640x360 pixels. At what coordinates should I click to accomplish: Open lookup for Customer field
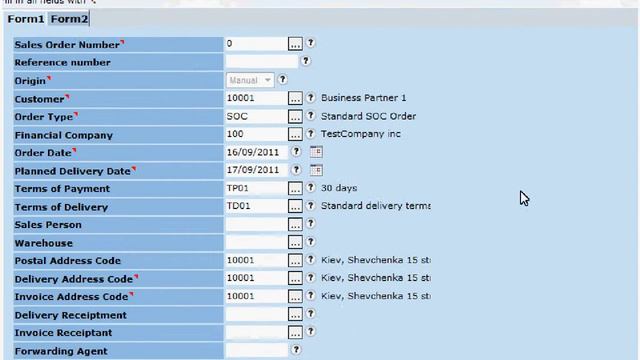(295, 98)
